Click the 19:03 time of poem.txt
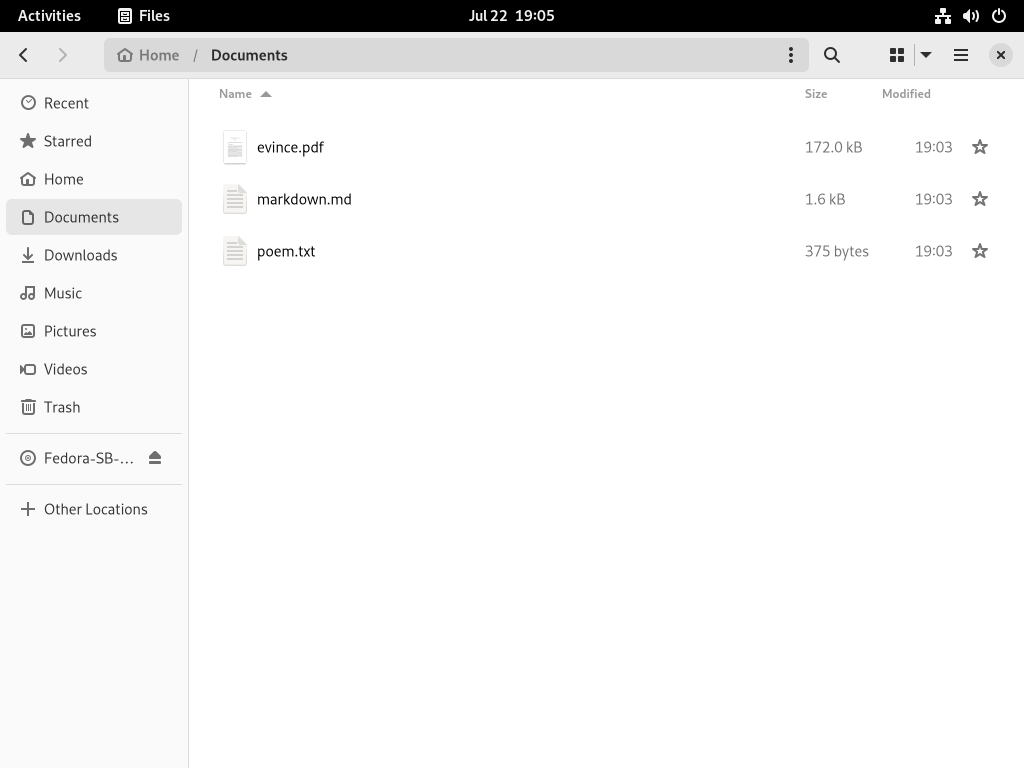1024x768 pixels. click(933, 251)
